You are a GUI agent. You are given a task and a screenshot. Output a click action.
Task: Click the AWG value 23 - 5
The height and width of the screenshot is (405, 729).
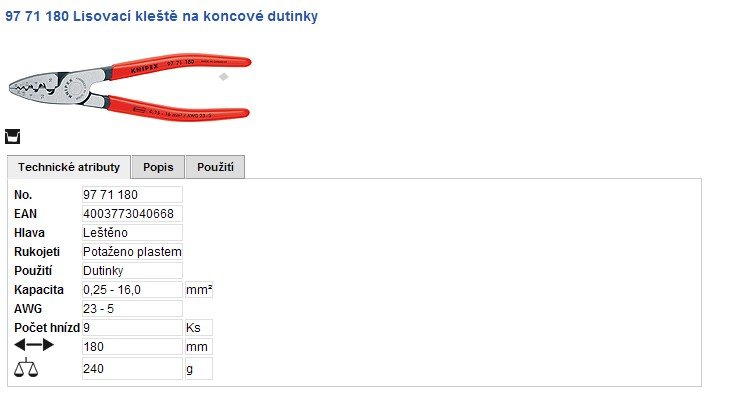point(132,309)
